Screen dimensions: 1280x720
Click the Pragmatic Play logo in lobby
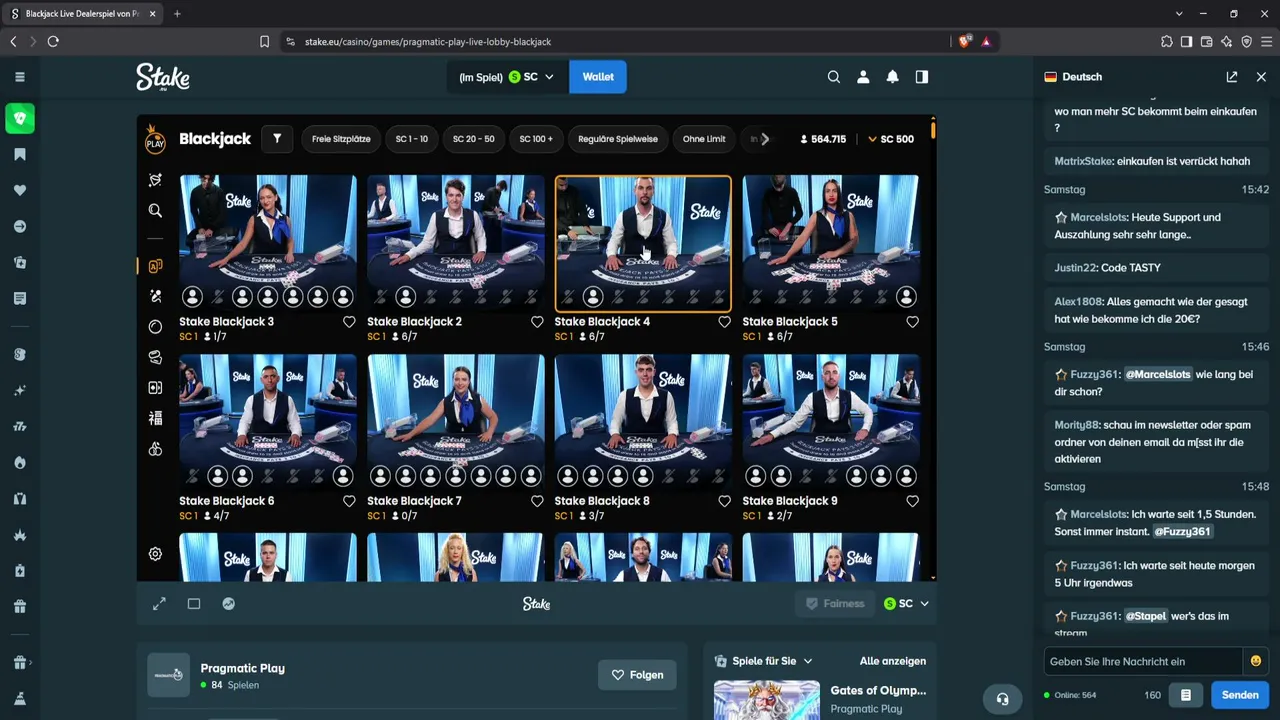155,140
